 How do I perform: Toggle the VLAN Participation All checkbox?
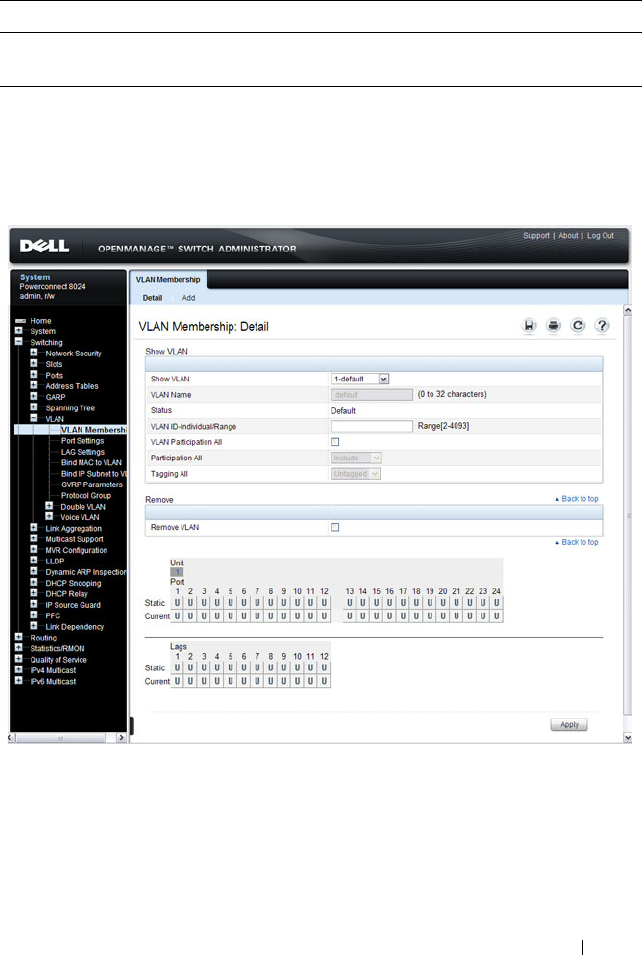pyautogui.click(x=335, y=442)
